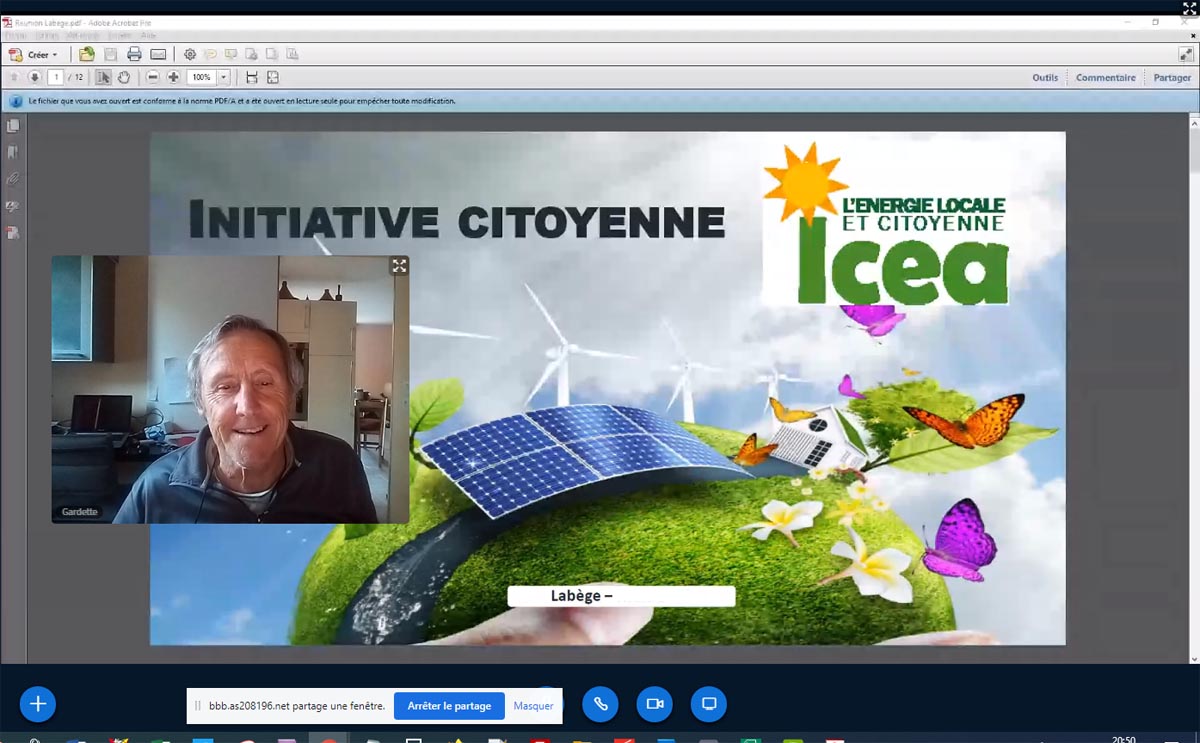The width and height of the screenshot is (1200, 743).
Task: Toggle the screen share monitor button
Action: (709, 704)
